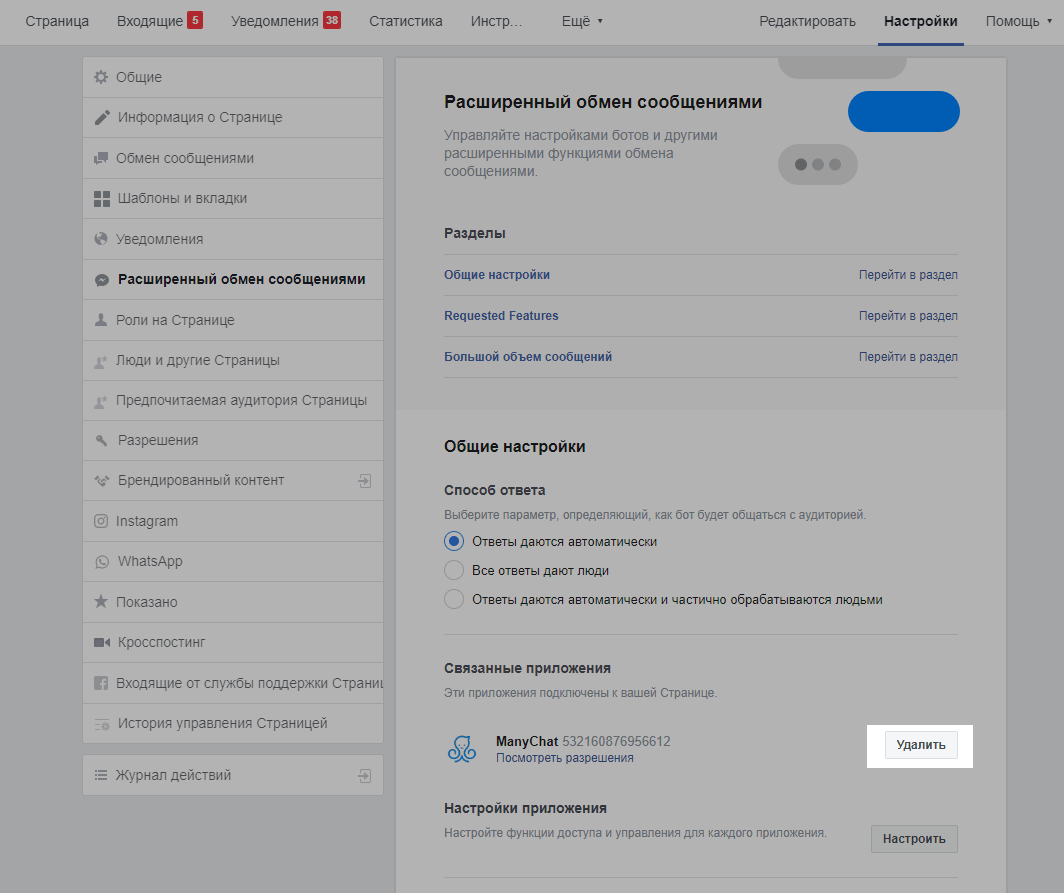The height and width of the screenshot is (893, 1064).
Task: Click the pencil icon for Информация о Странице
Action: (x=102, y=117)
